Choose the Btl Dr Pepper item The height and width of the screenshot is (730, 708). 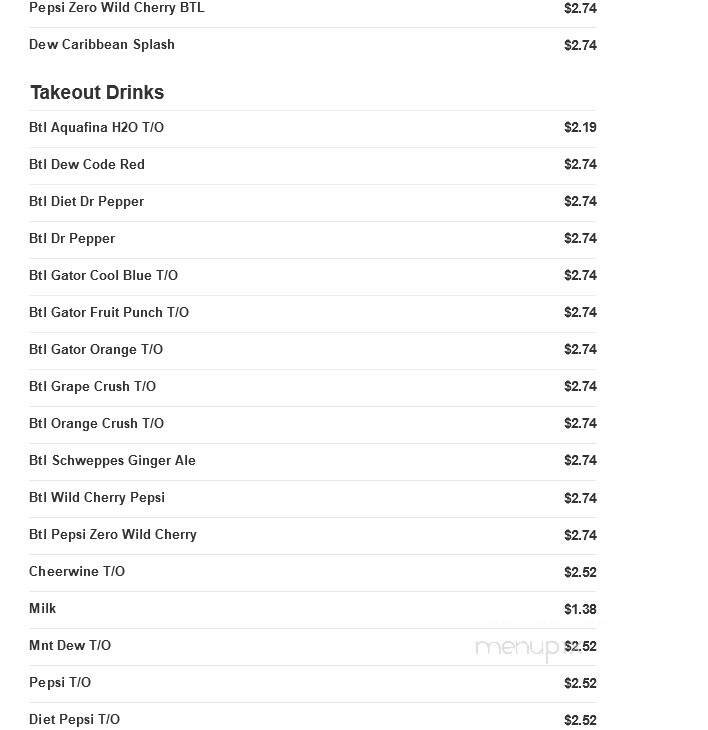click(72, 239)
